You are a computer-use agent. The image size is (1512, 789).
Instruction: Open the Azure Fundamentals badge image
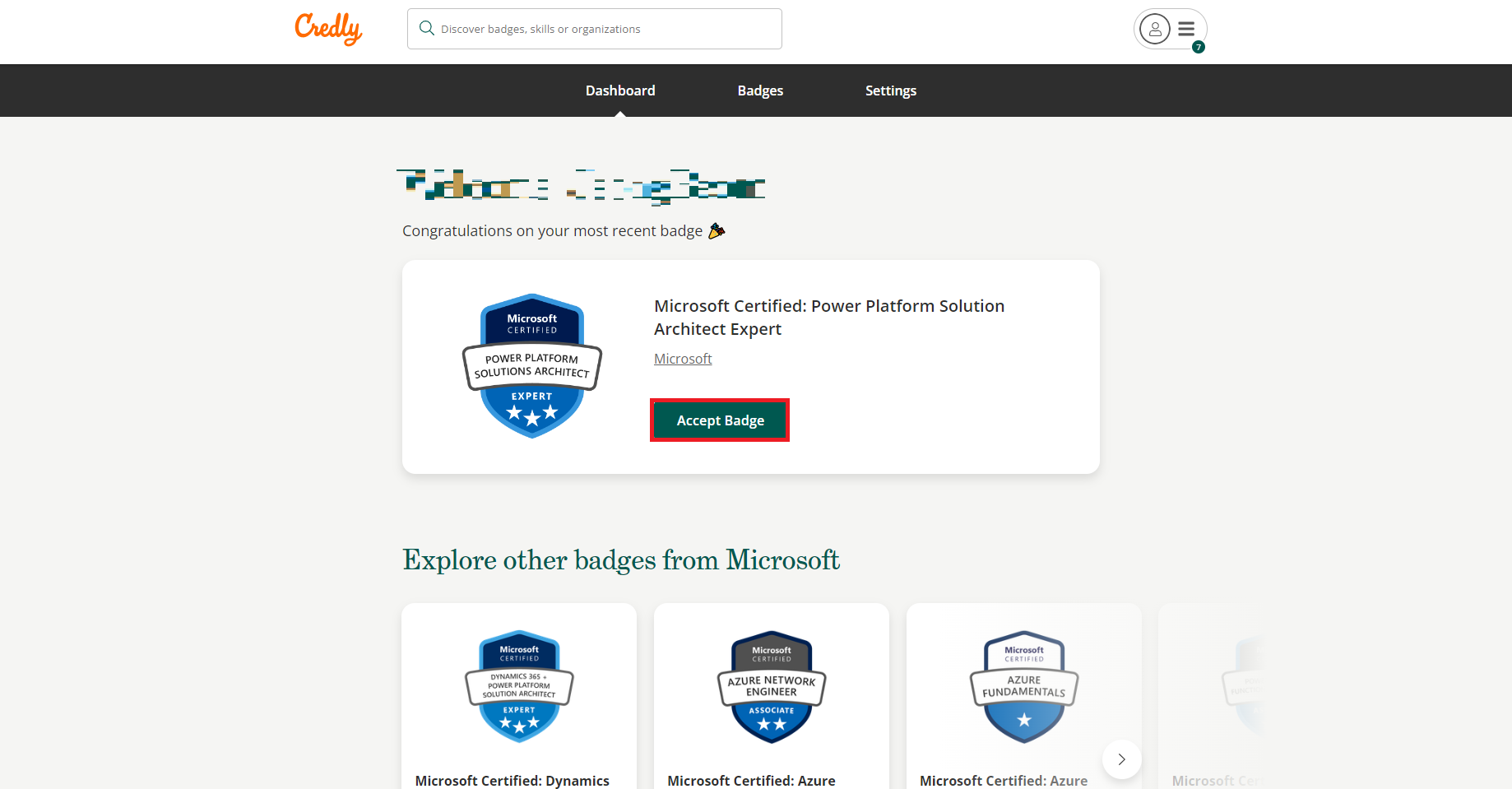pyautogui.click(x=1024, y=687)
